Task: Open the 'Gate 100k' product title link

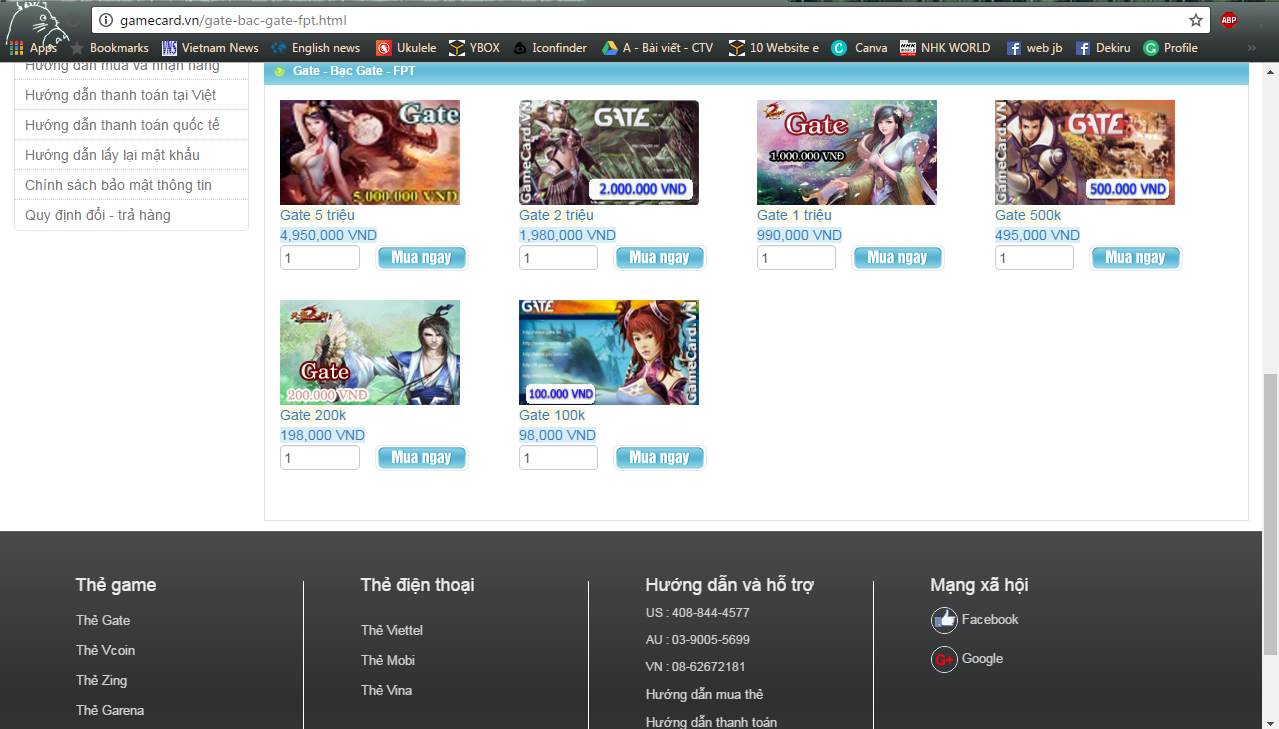Action: pyautogui.click(x=552, y=415)
